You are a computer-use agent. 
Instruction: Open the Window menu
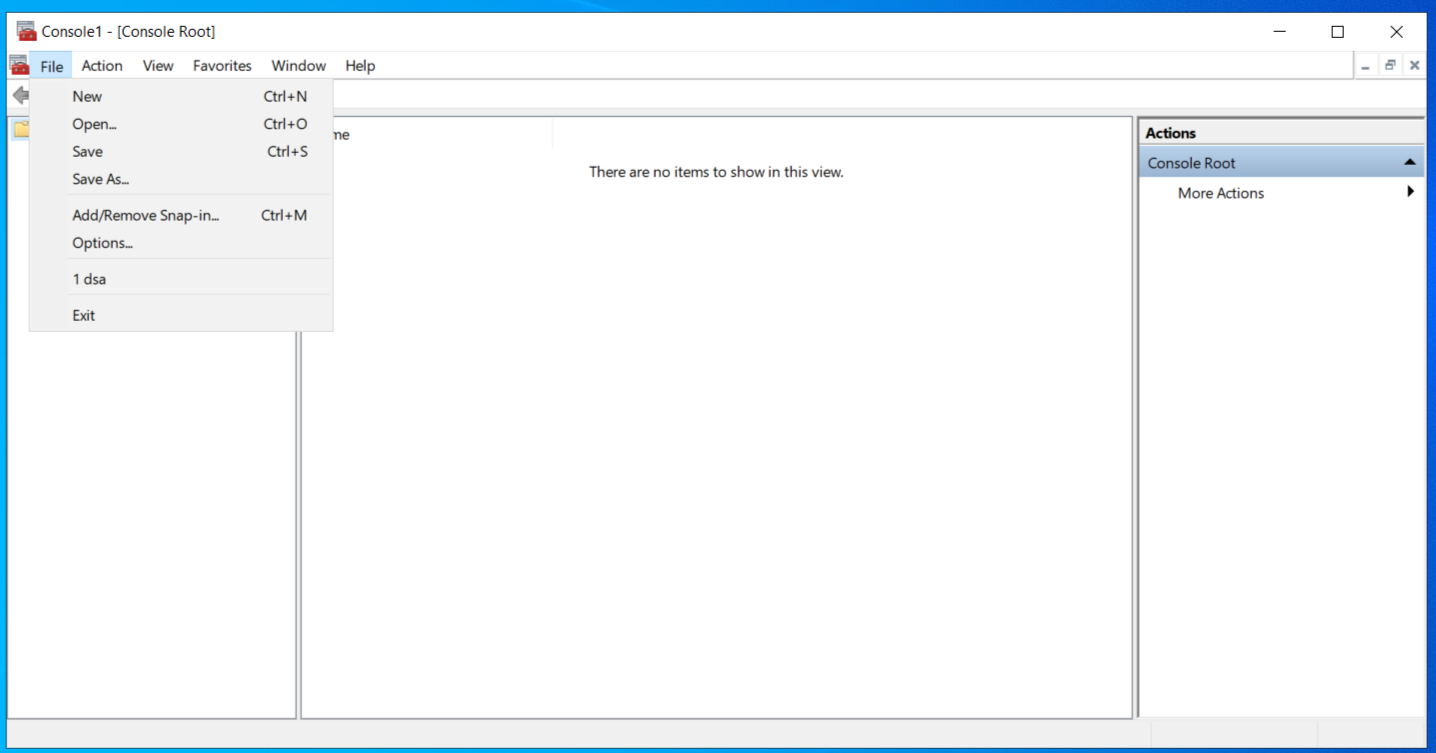coord(298,65)
